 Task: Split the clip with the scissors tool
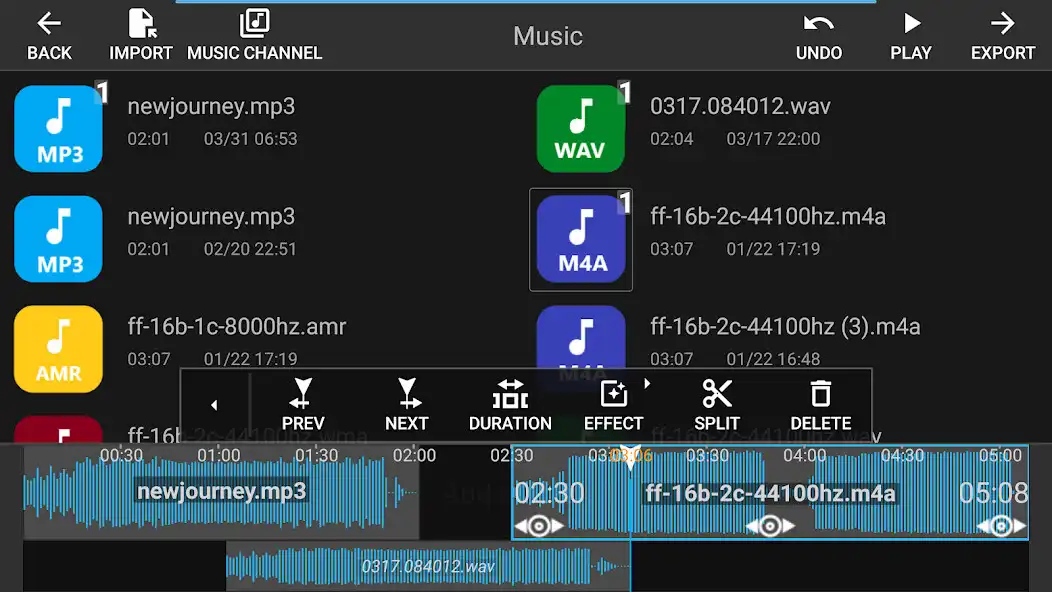[x=717, y=405]
